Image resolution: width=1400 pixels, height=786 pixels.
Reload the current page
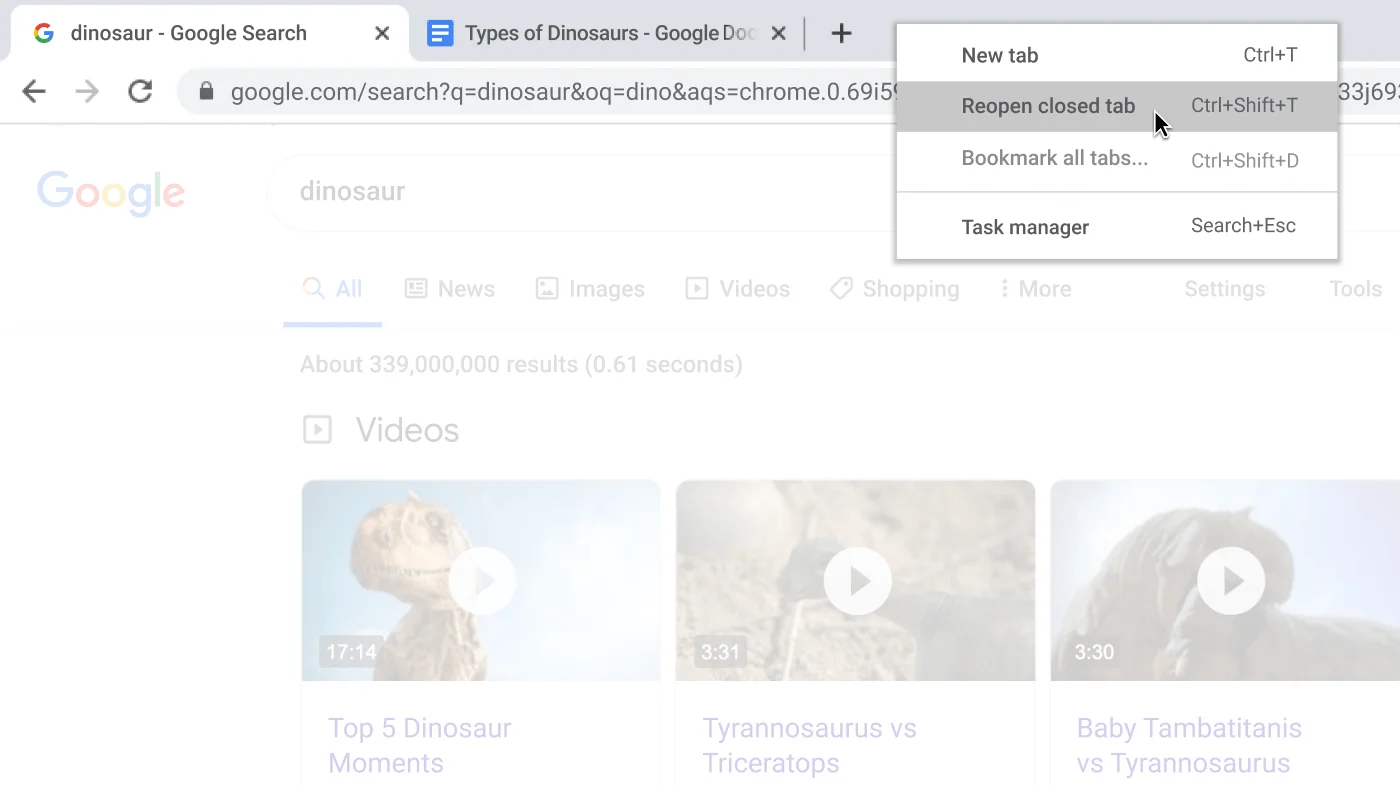tap(140, 91)
